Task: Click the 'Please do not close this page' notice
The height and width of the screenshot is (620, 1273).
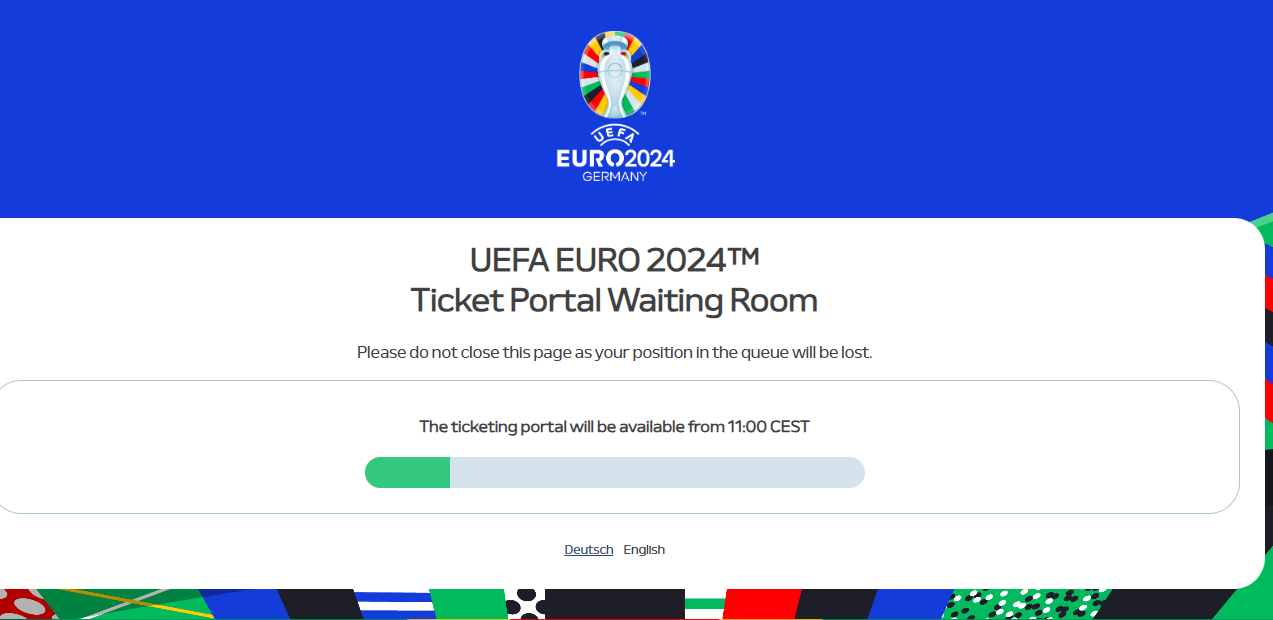Action: pyautogui.click(x=614, y=352)
